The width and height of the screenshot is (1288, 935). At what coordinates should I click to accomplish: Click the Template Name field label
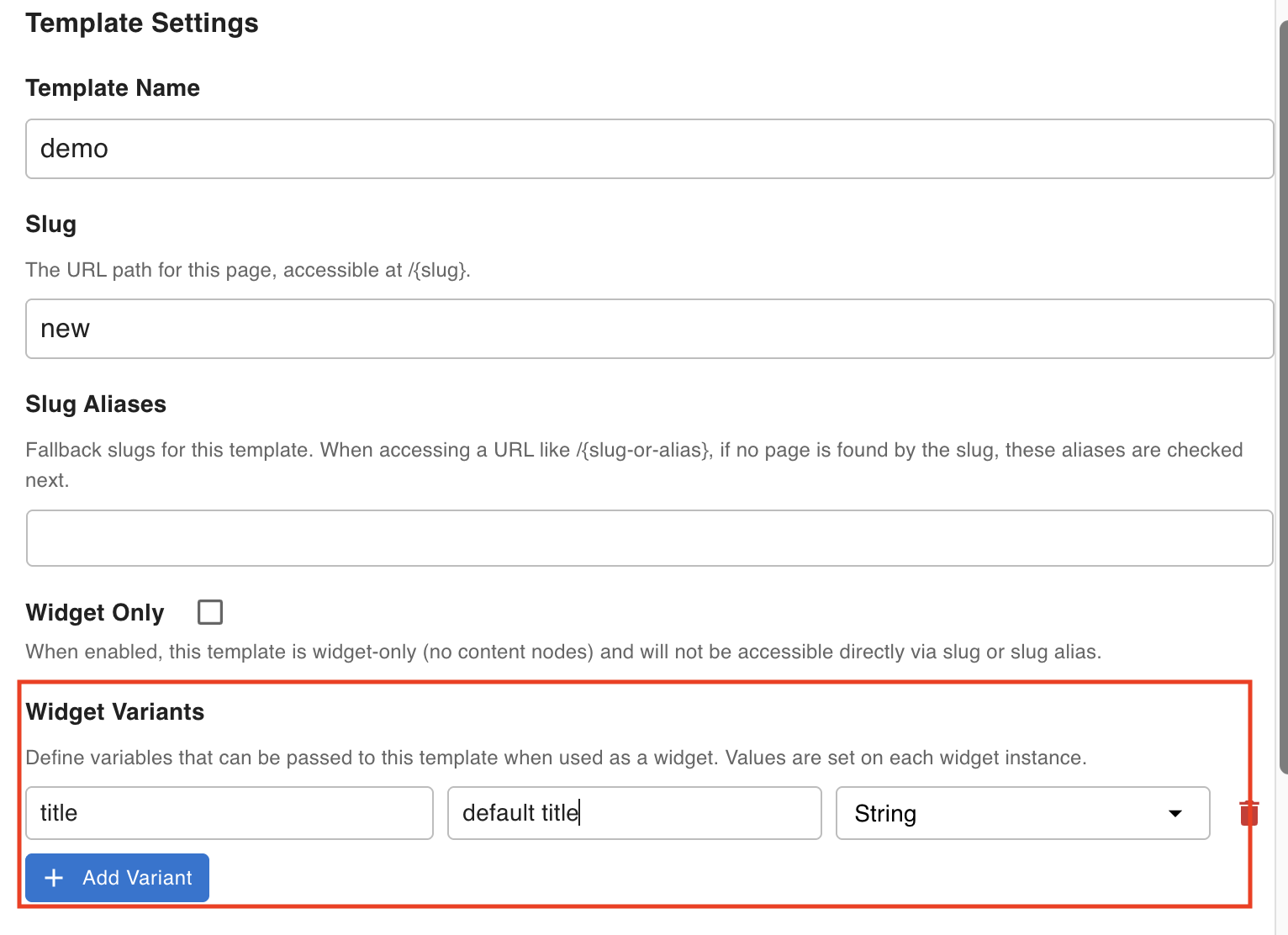point(113,88)
